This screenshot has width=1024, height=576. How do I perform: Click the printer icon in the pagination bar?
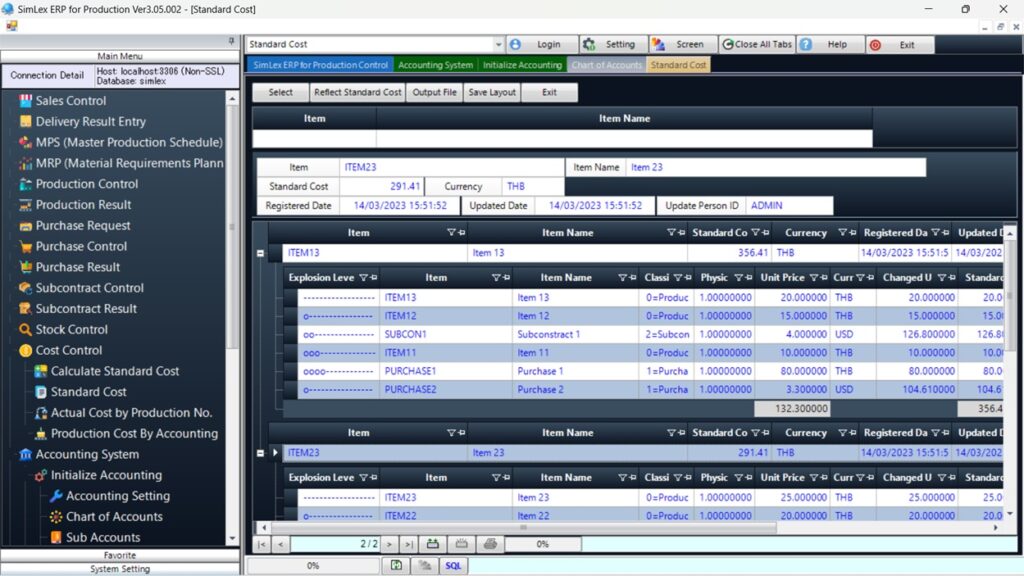(488, 544)
